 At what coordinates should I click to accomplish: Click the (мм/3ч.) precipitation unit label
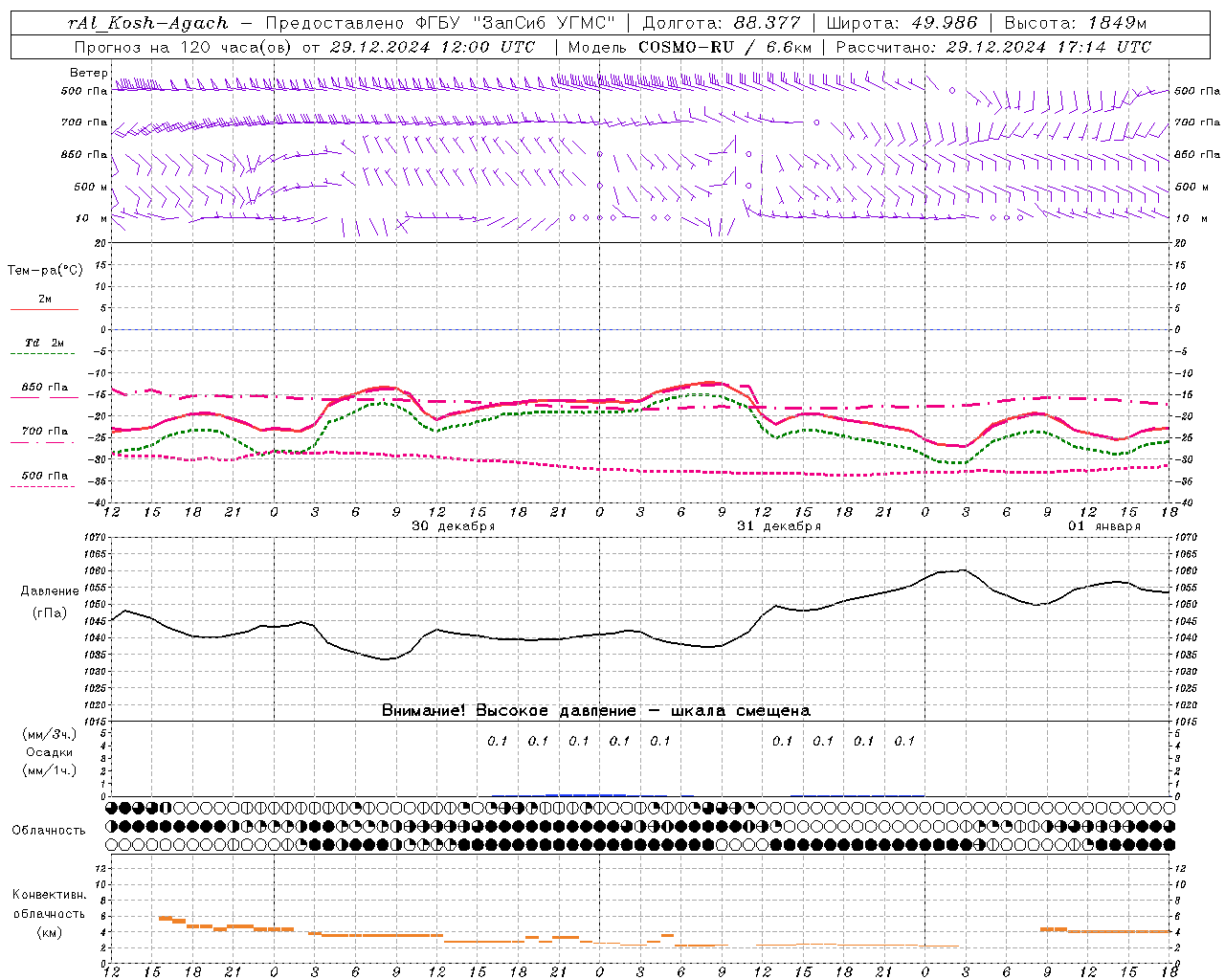pos(49,734)
